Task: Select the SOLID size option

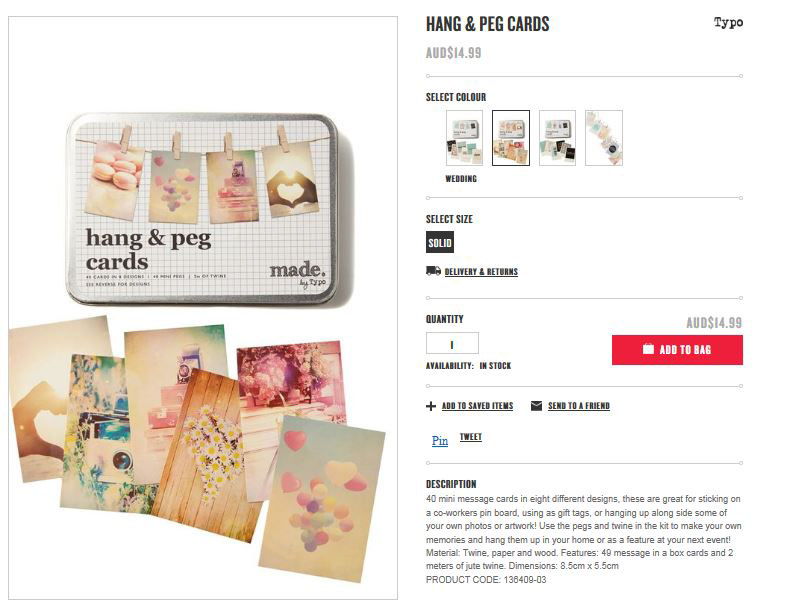Action: (x=440, y=243)
